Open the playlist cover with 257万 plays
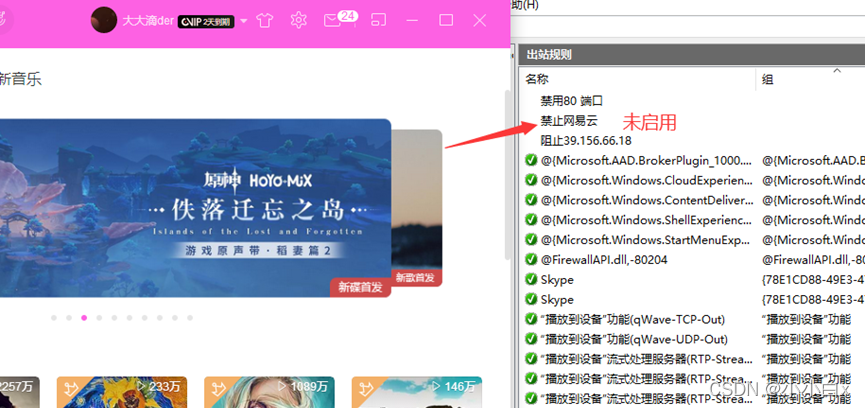The width and height of the screenshot is (865, 408). [19, 392]
